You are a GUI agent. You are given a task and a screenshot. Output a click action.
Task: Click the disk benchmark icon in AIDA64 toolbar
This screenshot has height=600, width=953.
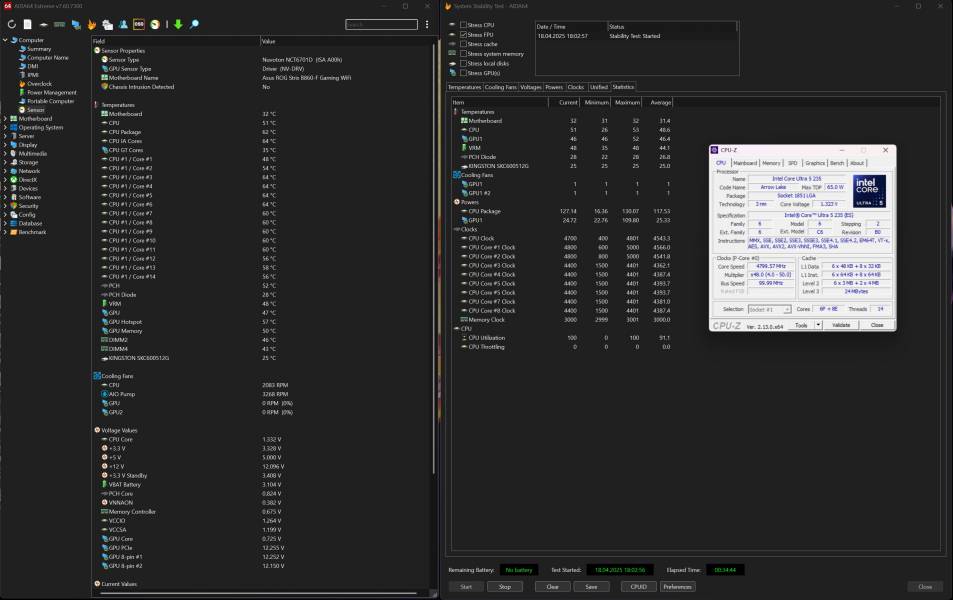coord(44,24)
